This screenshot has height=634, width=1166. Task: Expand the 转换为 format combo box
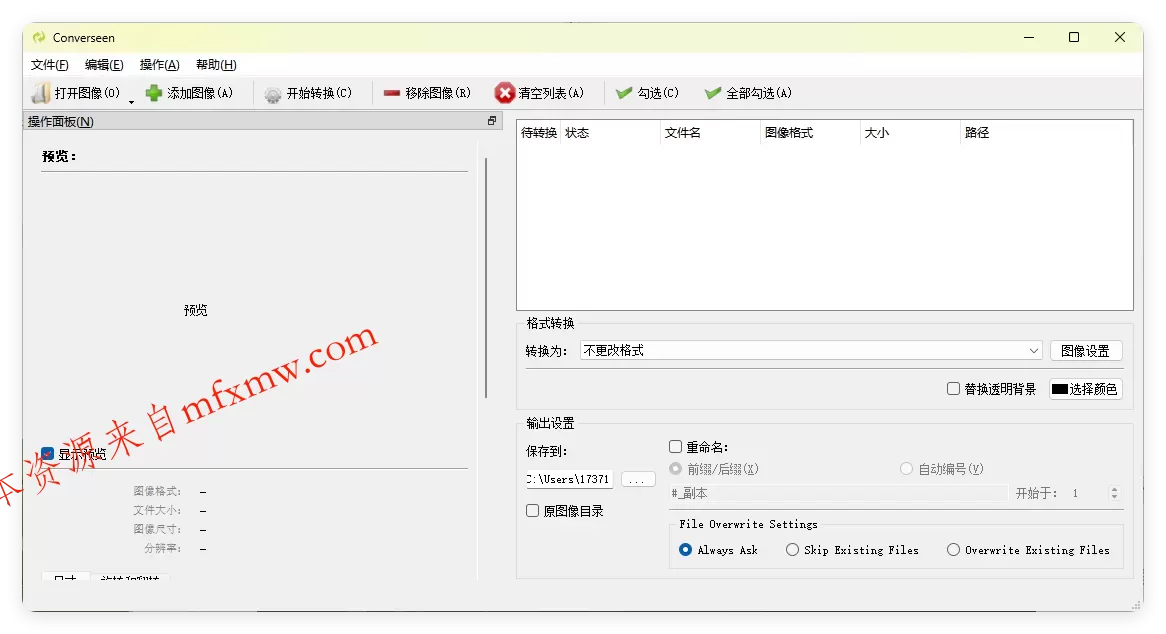click(811, 351)
